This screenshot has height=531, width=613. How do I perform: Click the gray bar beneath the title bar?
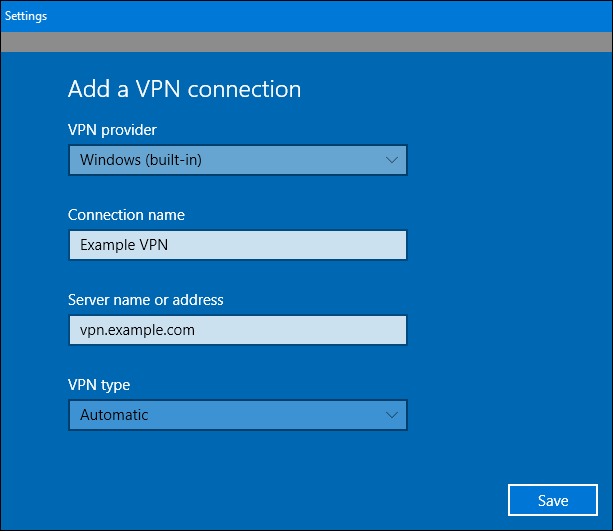click(x=306, y=42)
